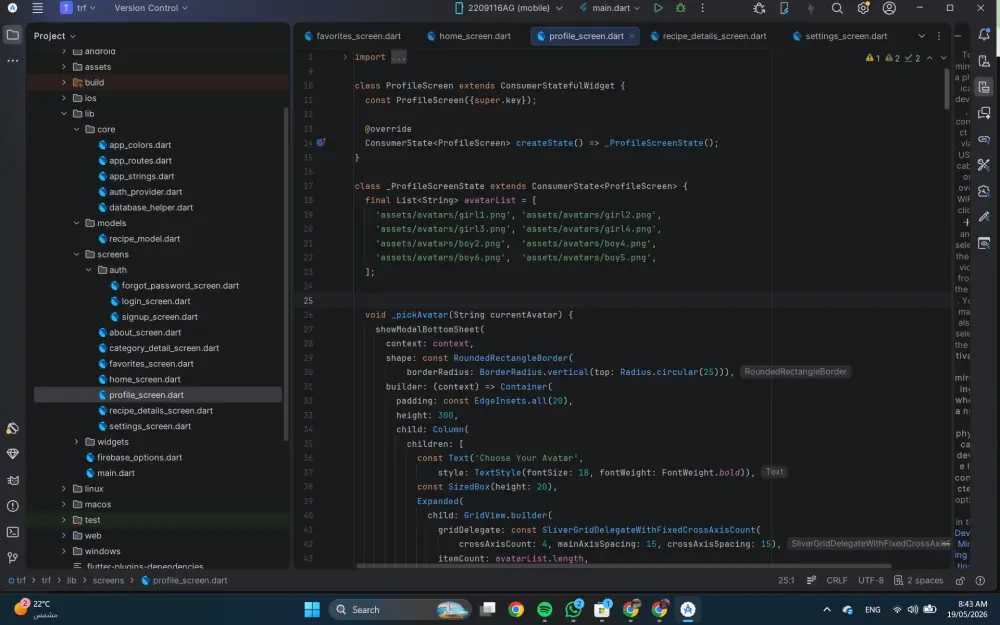Open the Notifications bell icon
This screenshot has height=625, width=1000.
[x=984, y=35]
